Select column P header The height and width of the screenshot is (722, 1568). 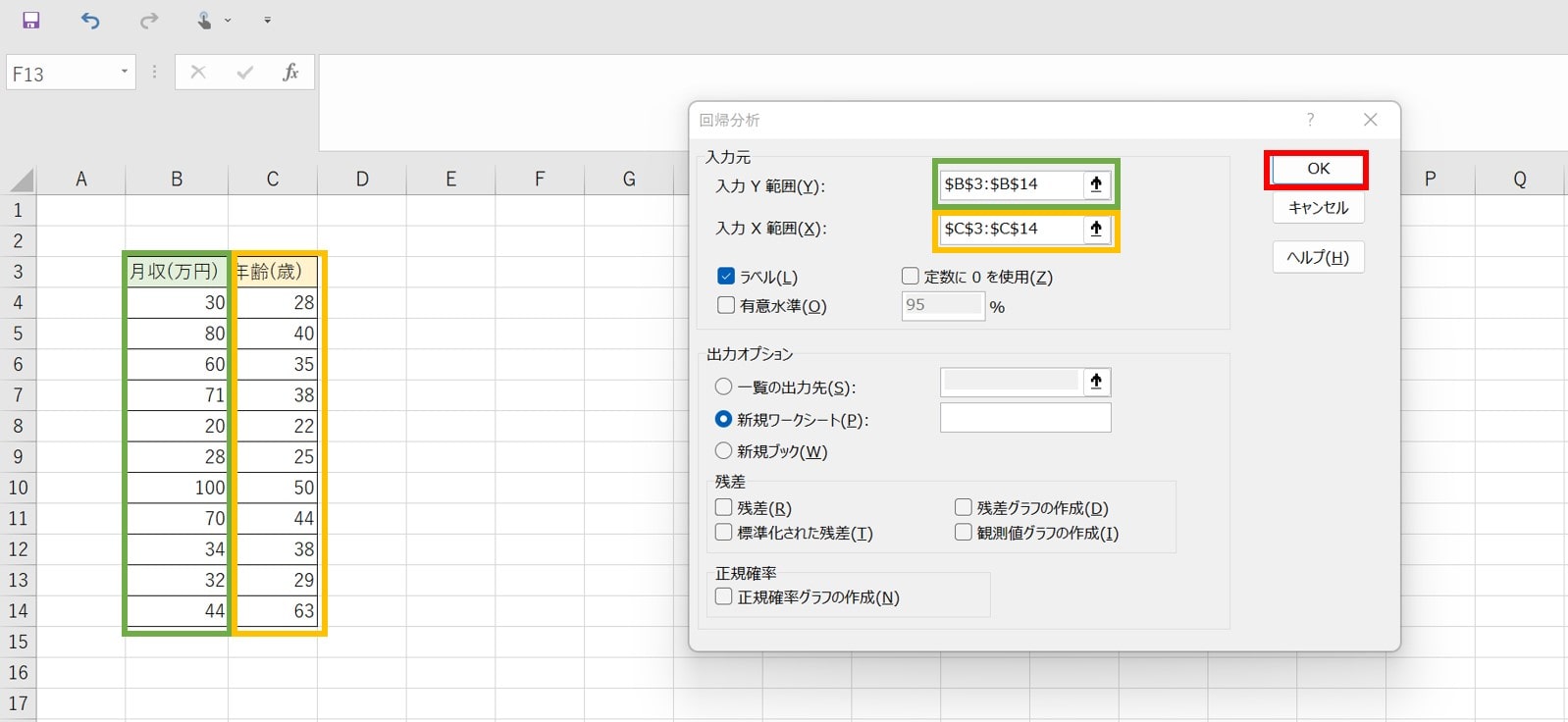pos(1431,180)
